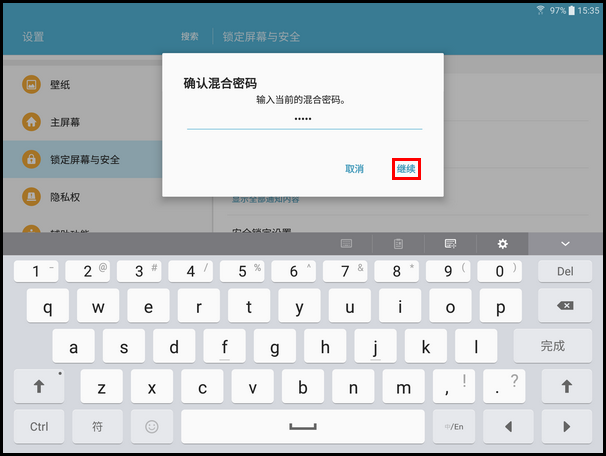Tap the 15:35 clock in status bar
The image size is (606, 456).
(588, 10)
